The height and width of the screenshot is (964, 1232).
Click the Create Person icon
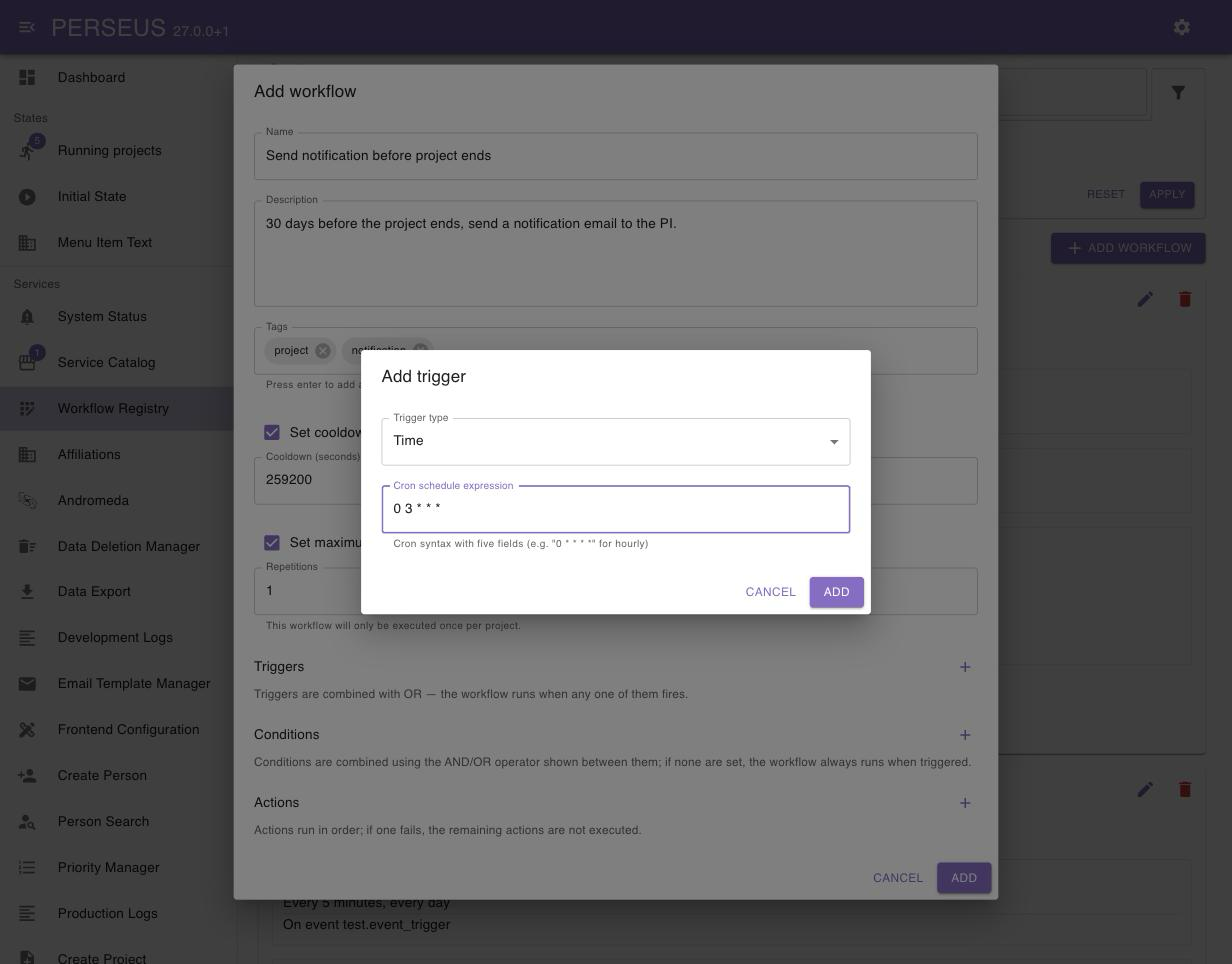27,776
